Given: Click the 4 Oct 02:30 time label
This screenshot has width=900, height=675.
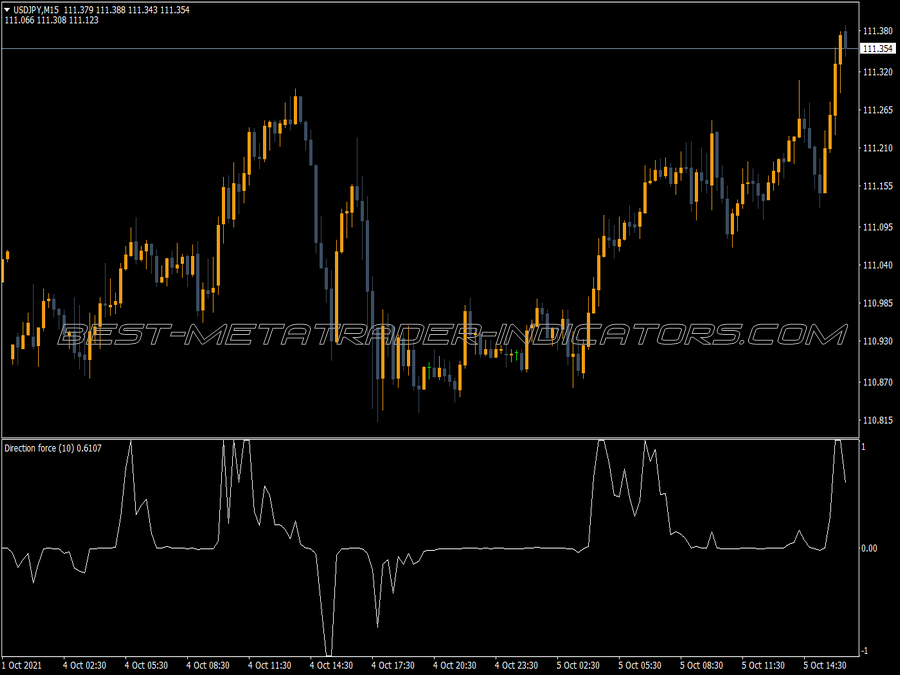Looking at the screenshot, I should [x=84, y=666].
